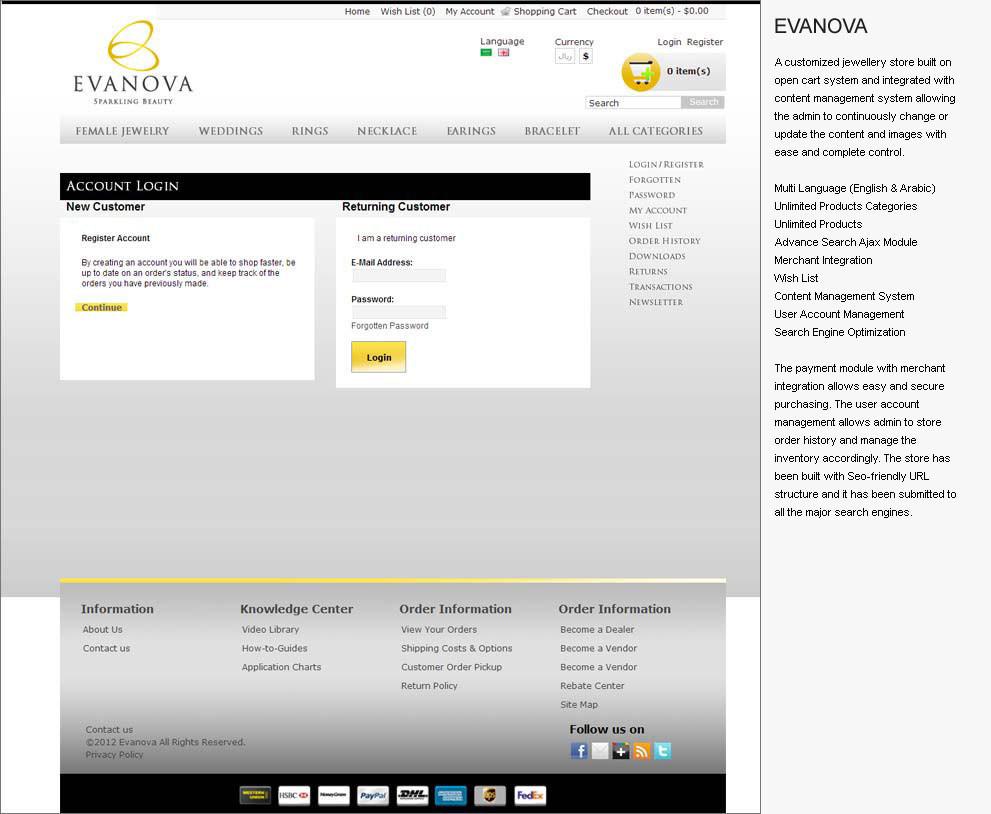Open Wish List (0) in top bar
Image resolution: width=991 pixels, height=814 pixels.
pos(408,11)
